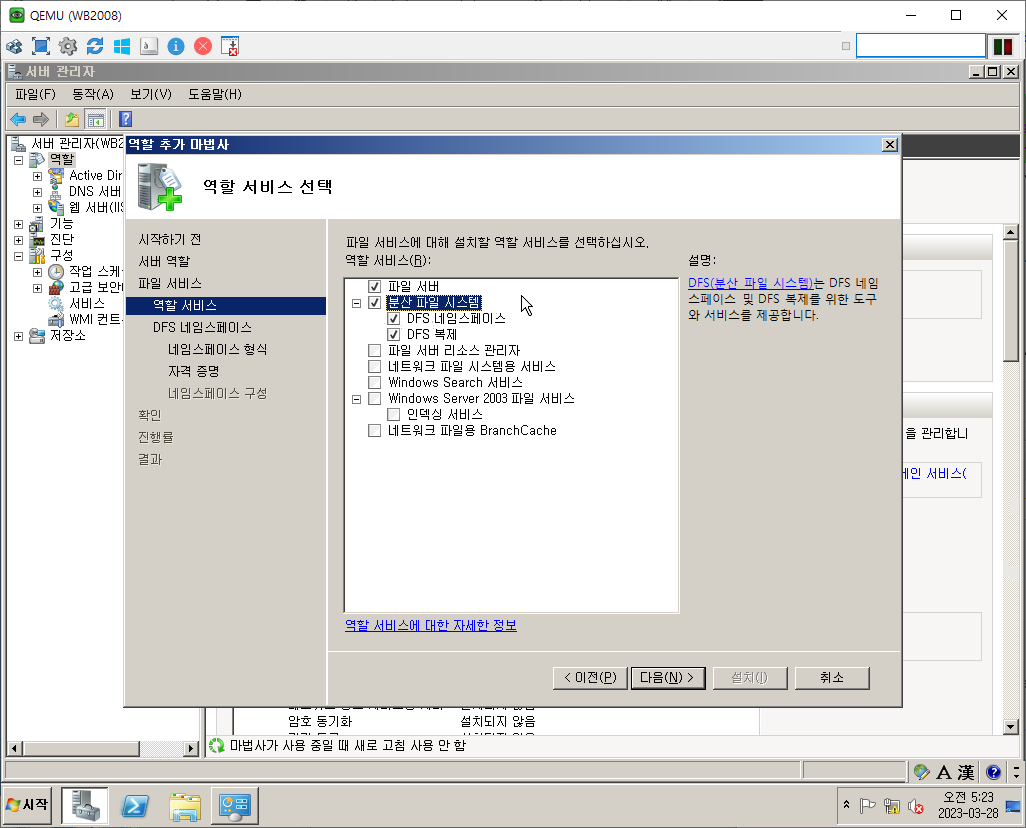The height and width of the screenshot is (828, 1026).
Task: Click the 이전(P) previous button
Action: (x=590, y=677)
